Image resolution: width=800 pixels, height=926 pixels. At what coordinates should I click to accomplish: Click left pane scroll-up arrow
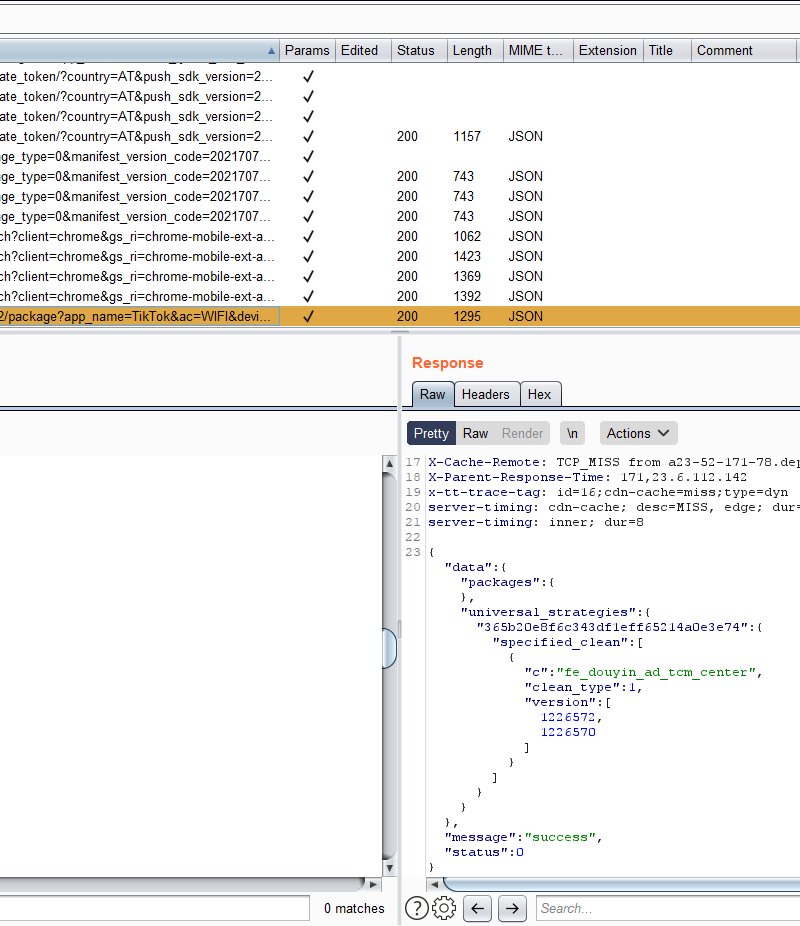(x=389, y=464)
